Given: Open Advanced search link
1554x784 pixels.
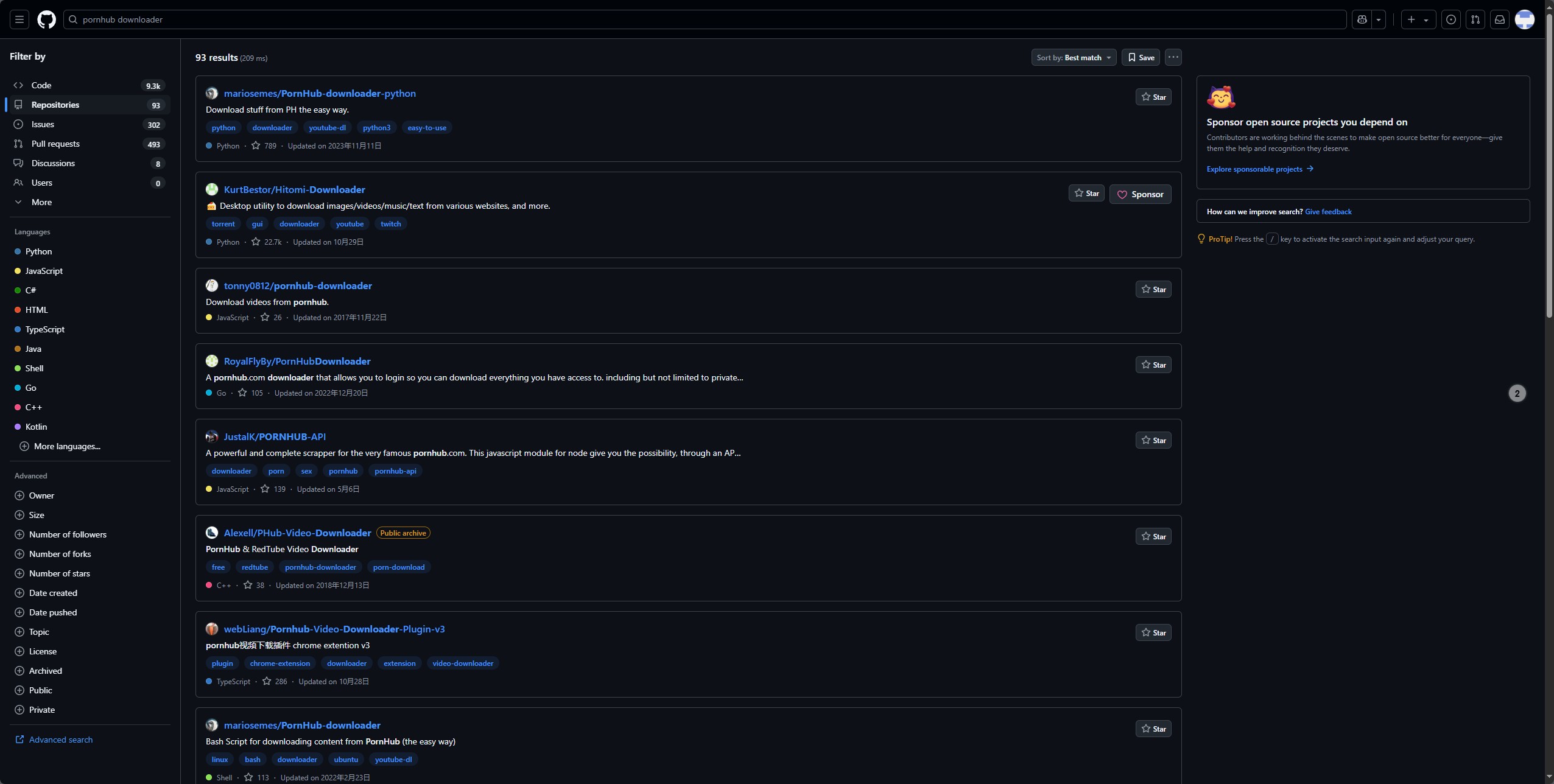Looking at the screenshot, I should pyautogui.click(x=54, y=740).
